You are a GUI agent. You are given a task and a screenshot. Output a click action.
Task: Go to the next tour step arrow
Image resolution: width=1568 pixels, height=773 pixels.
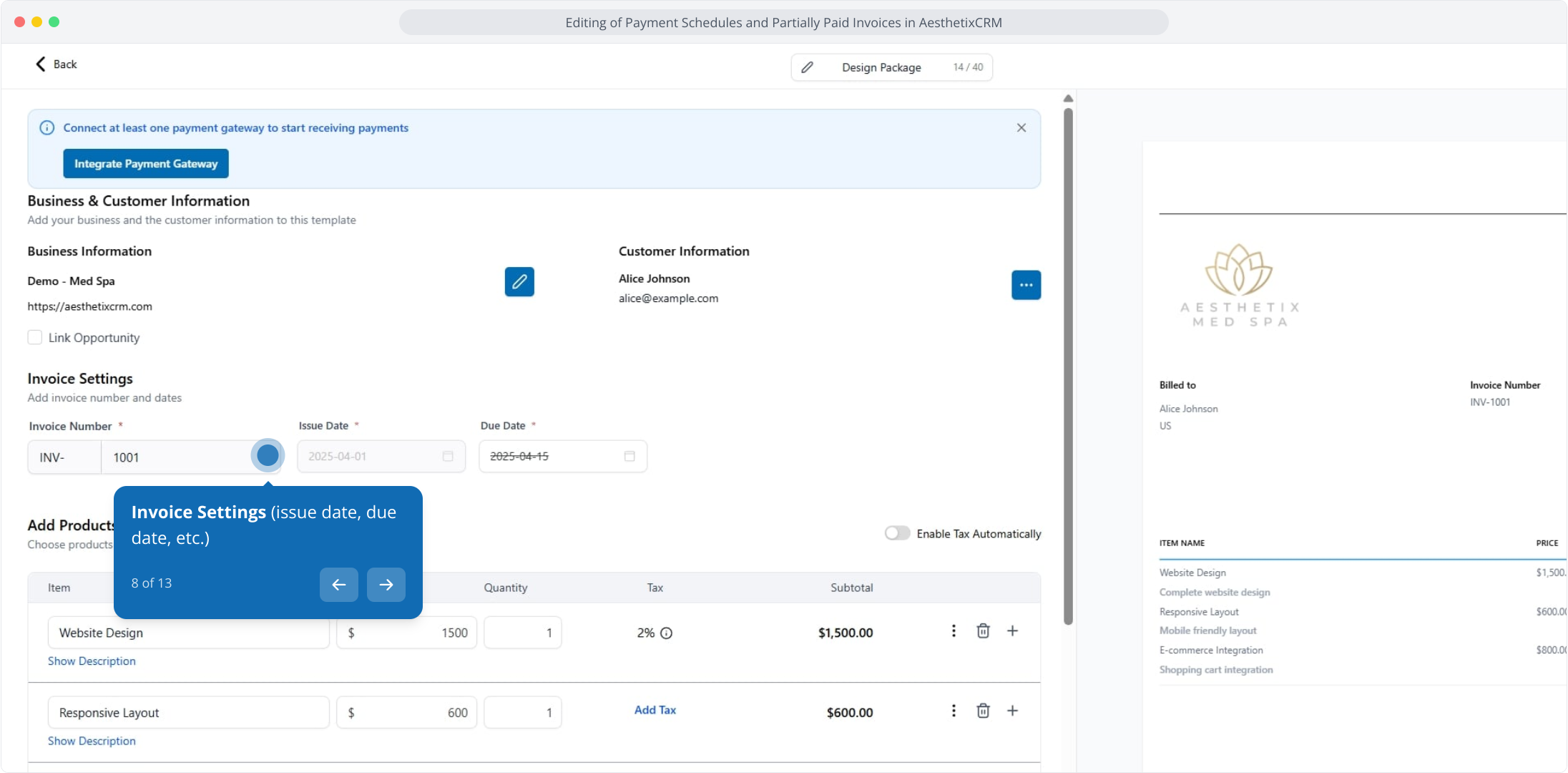click(x=386, y=585)
